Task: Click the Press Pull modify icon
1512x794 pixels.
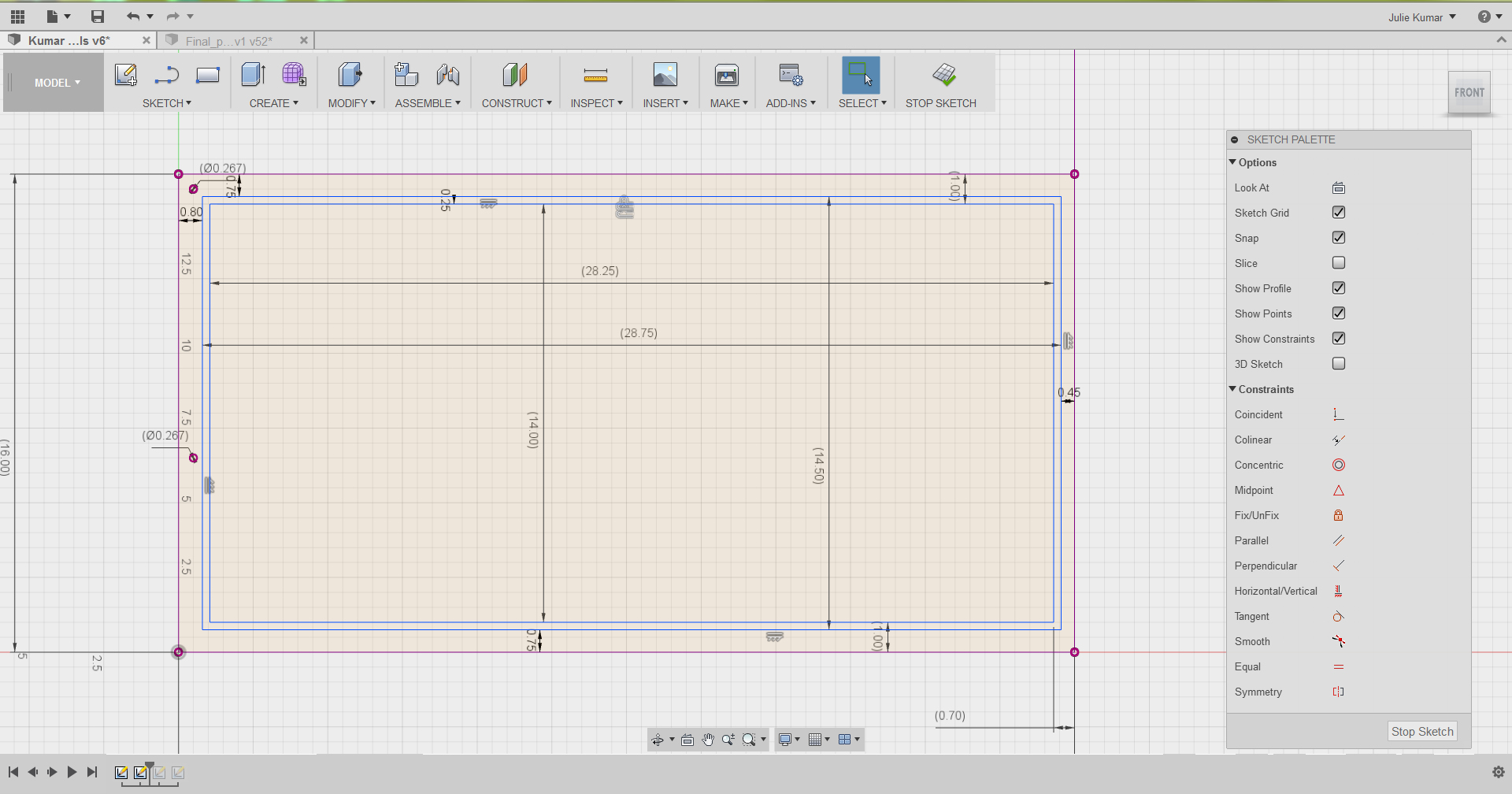Action: 350,75
